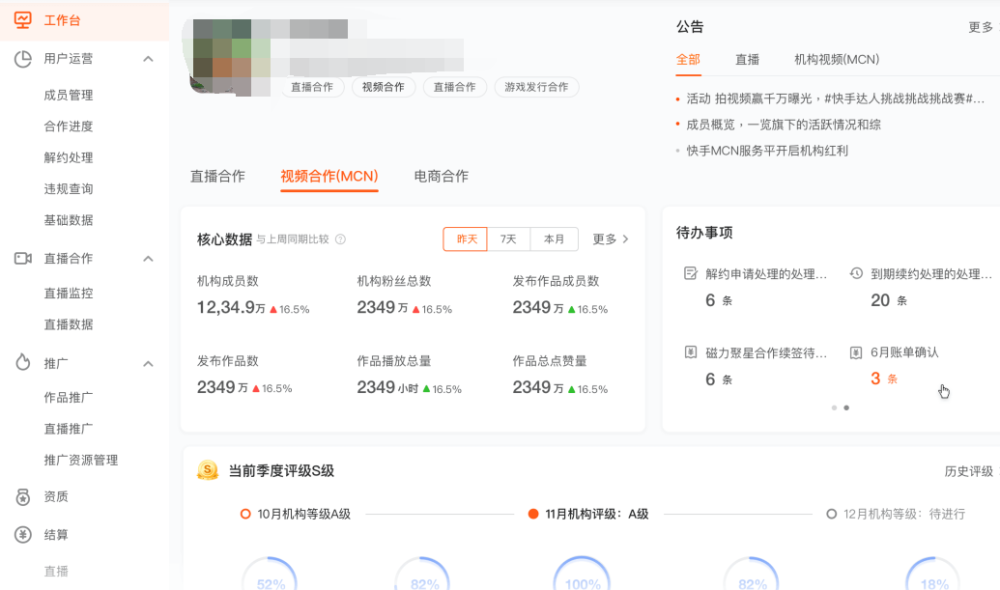Screen dimensions: 1000x590
Task: Collapse the 直播合作 sidebar group
Action: pyautogui.click(x=148, y=258)
